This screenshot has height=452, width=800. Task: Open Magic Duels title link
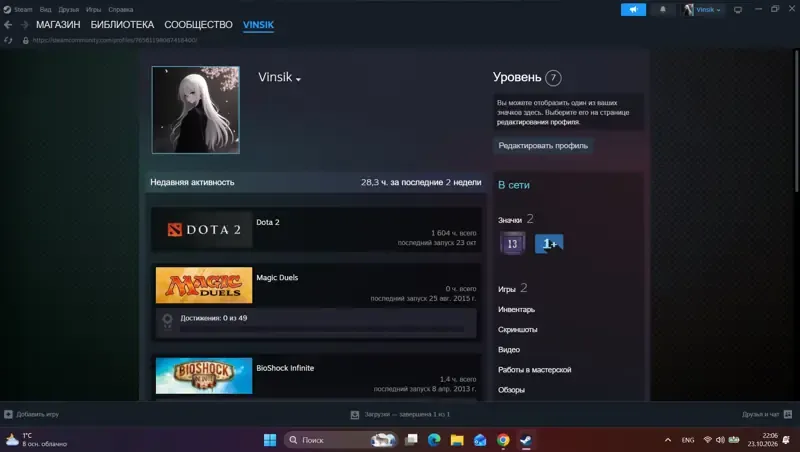click(x=277, y=278)
